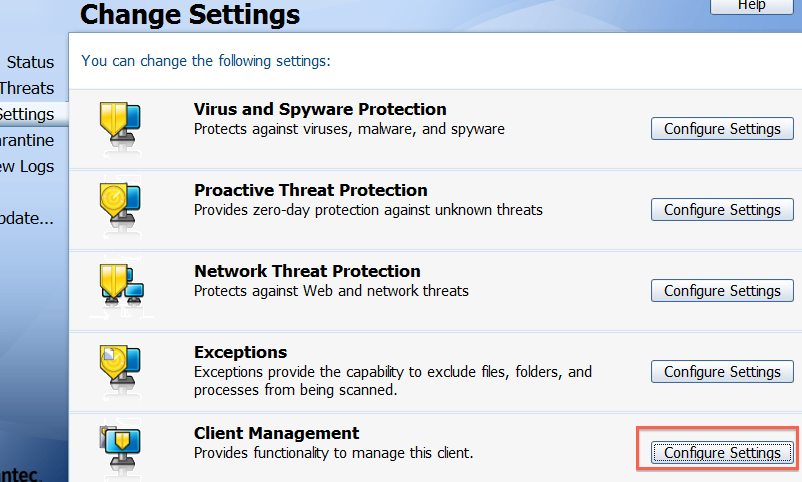Viewport: 802px width, 482px height.
Task: Configure Settings for Virus and Spyware Protection
Action: point(722,128)
